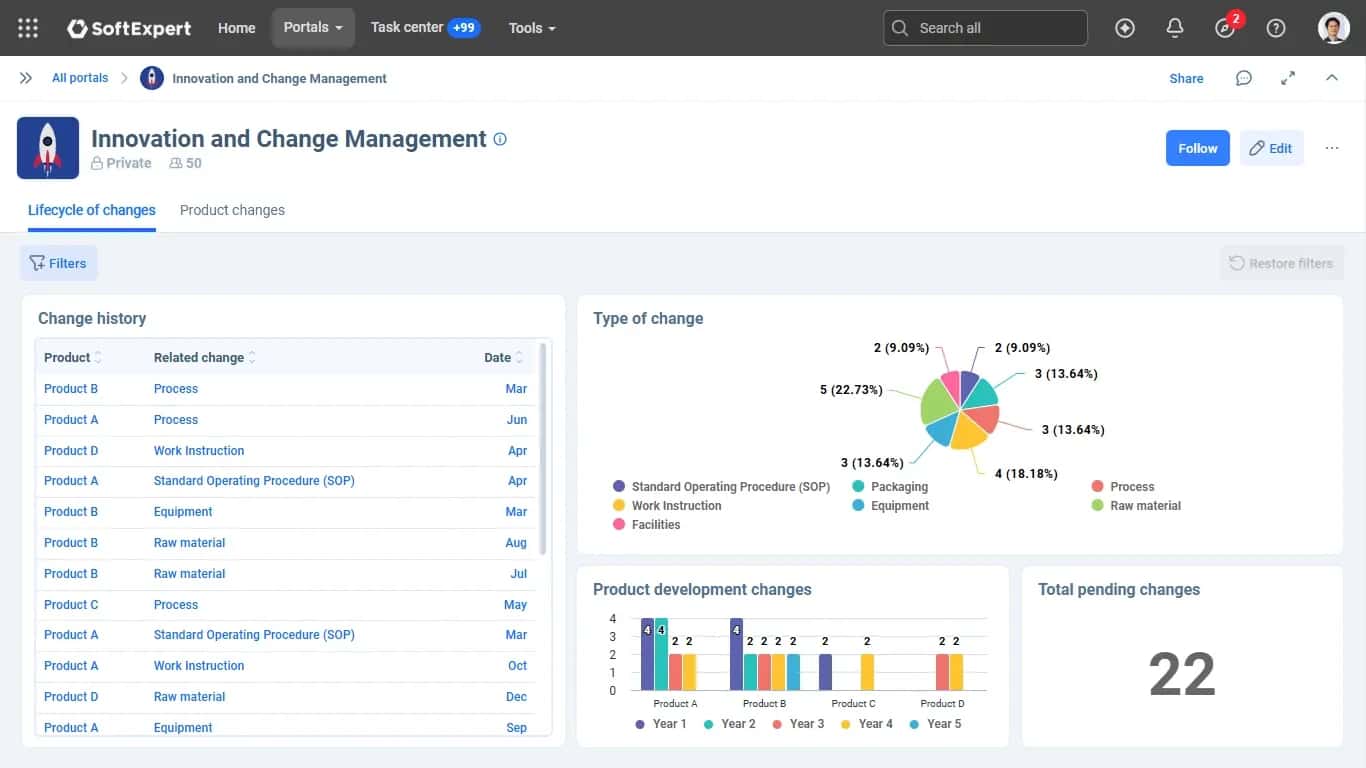Open the Product D Work Instruction row

[x=286, y=451]
